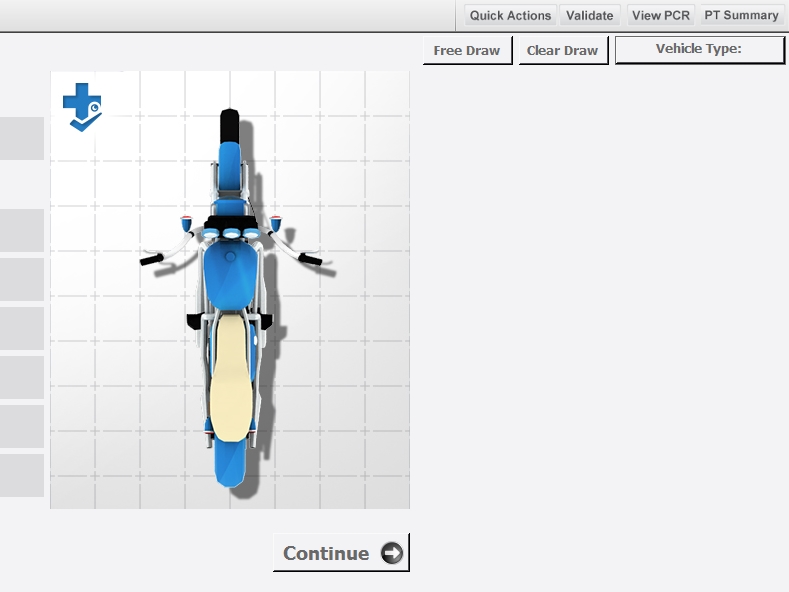This screenshot has height=592, width=789.
Task: Click the center headlight of motorcycle
Action: (x=231, y=234)
